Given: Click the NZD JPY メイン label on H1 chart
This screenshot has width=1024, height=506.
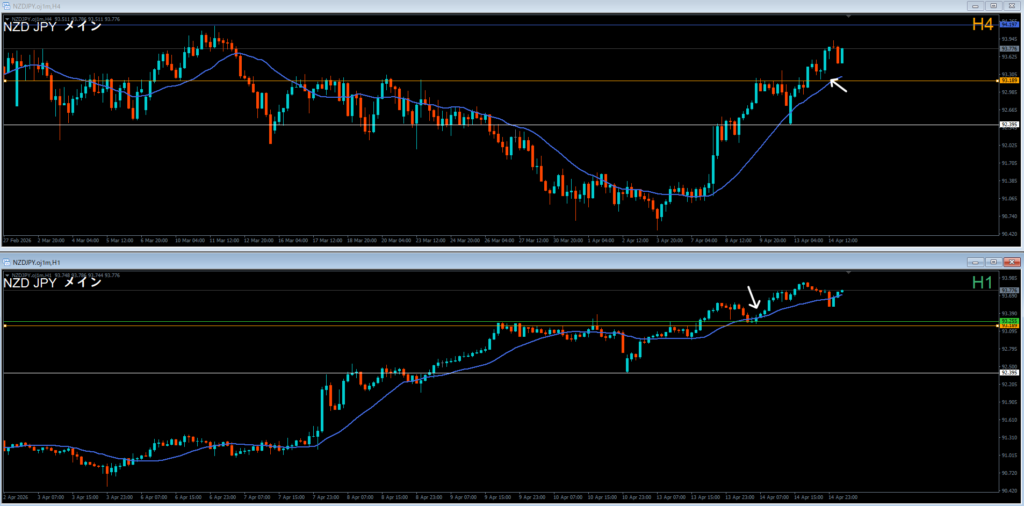Looking at the screenshot, I should tap(52, 283).
